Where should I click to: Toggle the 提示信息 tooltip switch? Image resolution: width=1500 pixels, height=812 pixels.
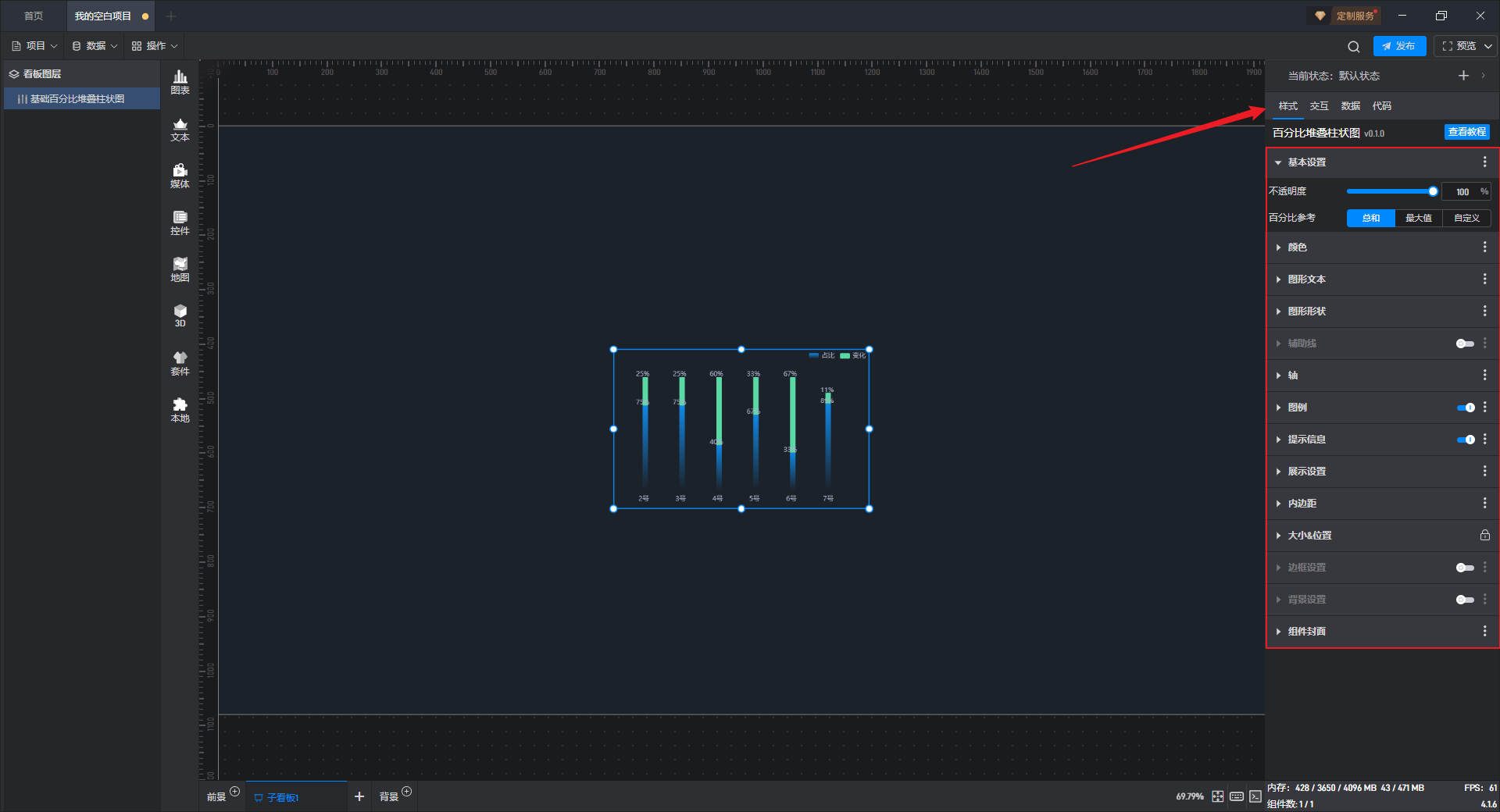[1465, 440]
